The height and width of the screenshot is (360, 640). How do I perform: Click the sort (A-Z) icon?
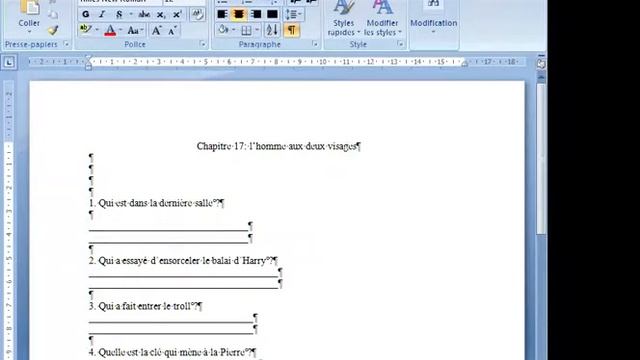[272, 30]
